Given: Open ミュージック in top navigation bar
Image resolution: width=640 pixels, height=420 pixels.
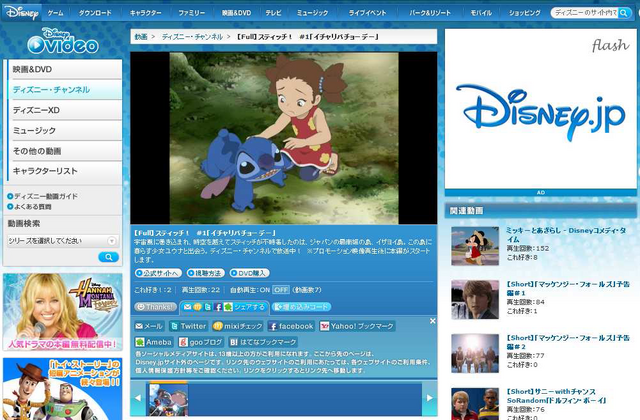Looking at the screenshot, I should pyautogui.click(x=312, y=13).
